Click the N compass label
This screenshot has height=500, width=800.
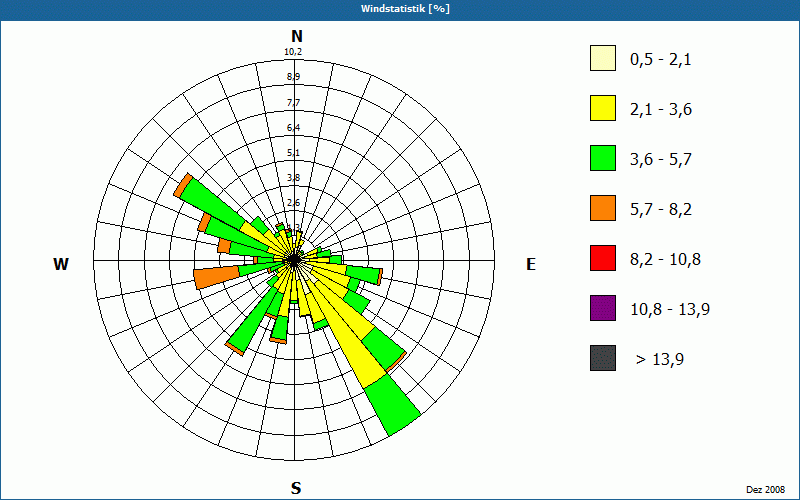point(296,36)
